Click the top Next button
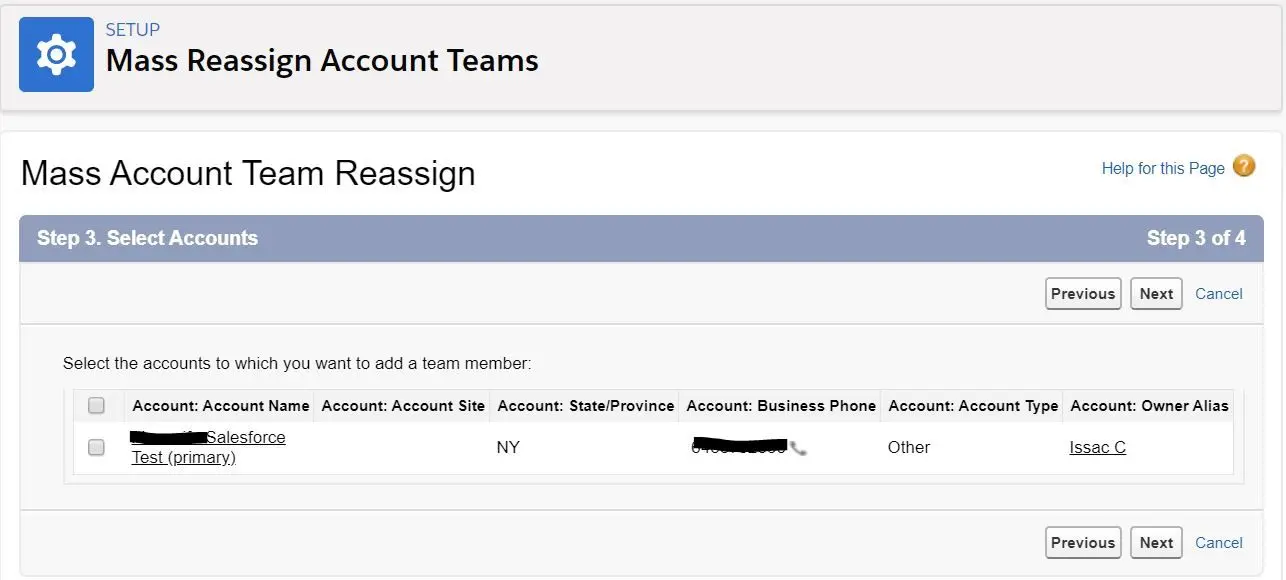Image resolution: width=1286 pixels, height=580 pixels. (1156, 294)
